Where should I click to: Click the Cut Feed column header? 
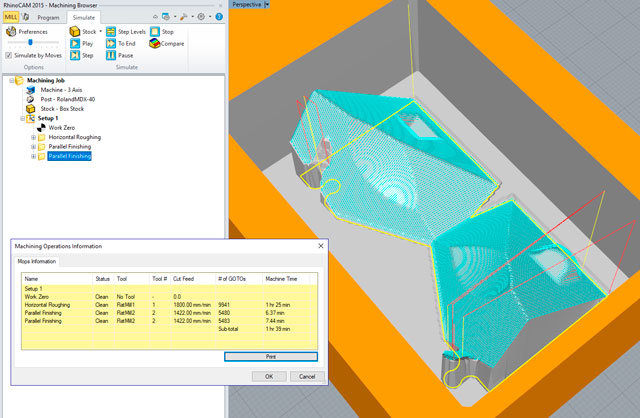pyautogui.click(x=193, y=279)
